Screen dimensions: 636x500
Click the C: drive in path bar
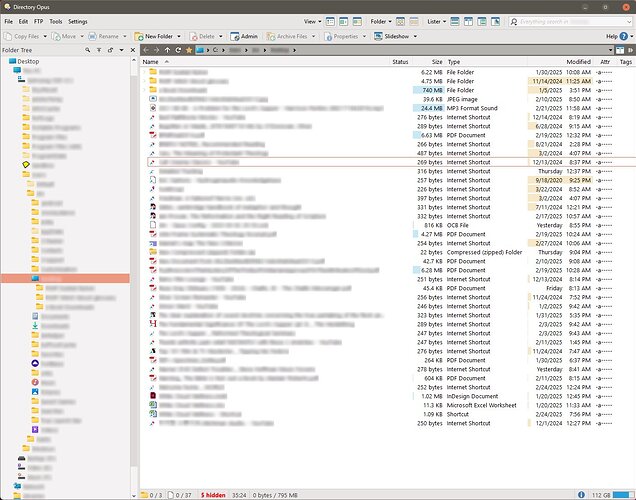215,50
